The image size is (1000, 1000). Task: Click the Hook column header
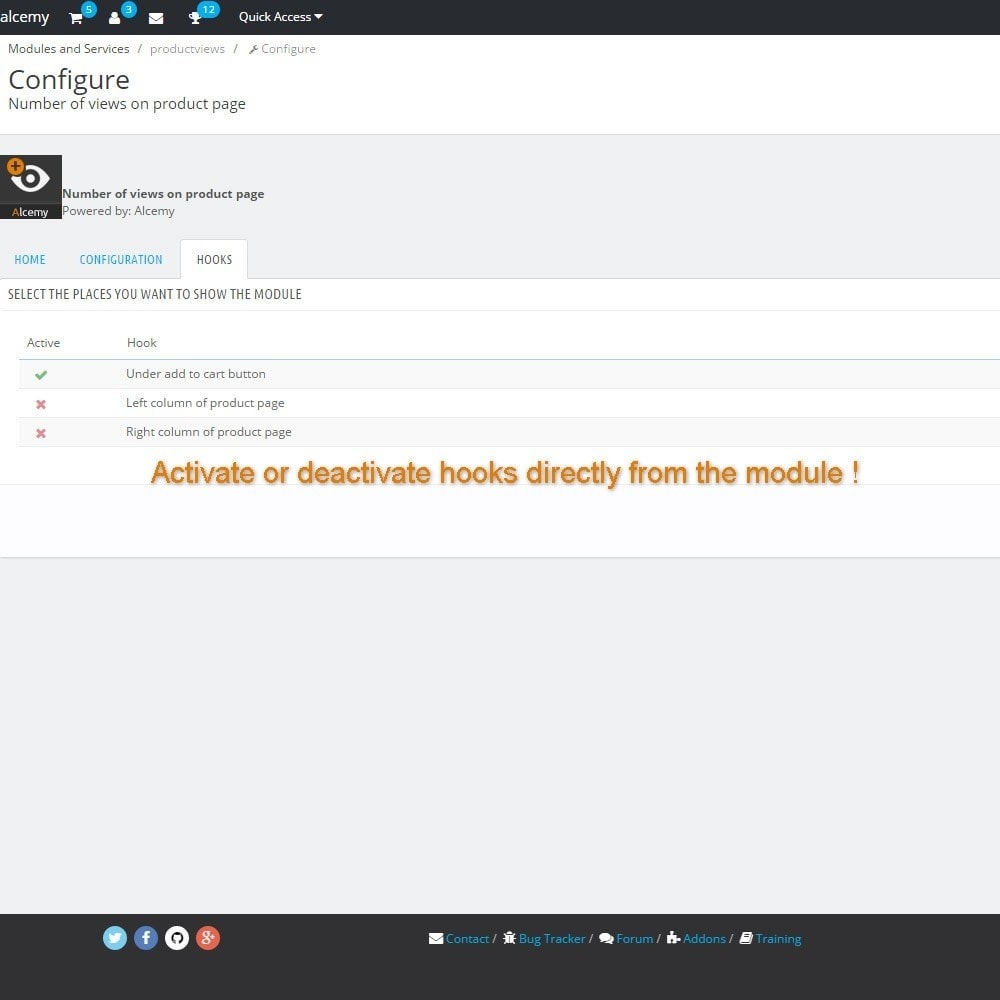pyautogui.click(x=142, y=343)
